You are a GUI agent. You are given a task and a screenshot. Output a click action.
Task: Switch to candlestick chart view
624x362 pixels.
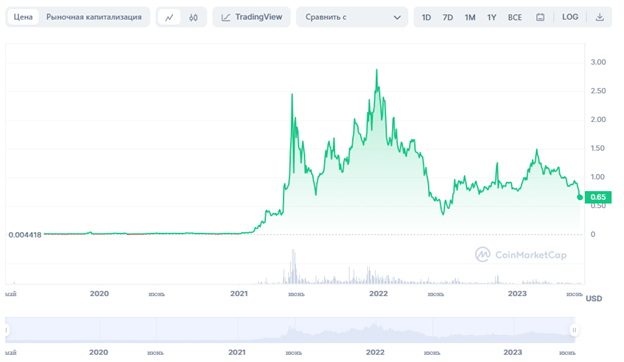[193, 17]
